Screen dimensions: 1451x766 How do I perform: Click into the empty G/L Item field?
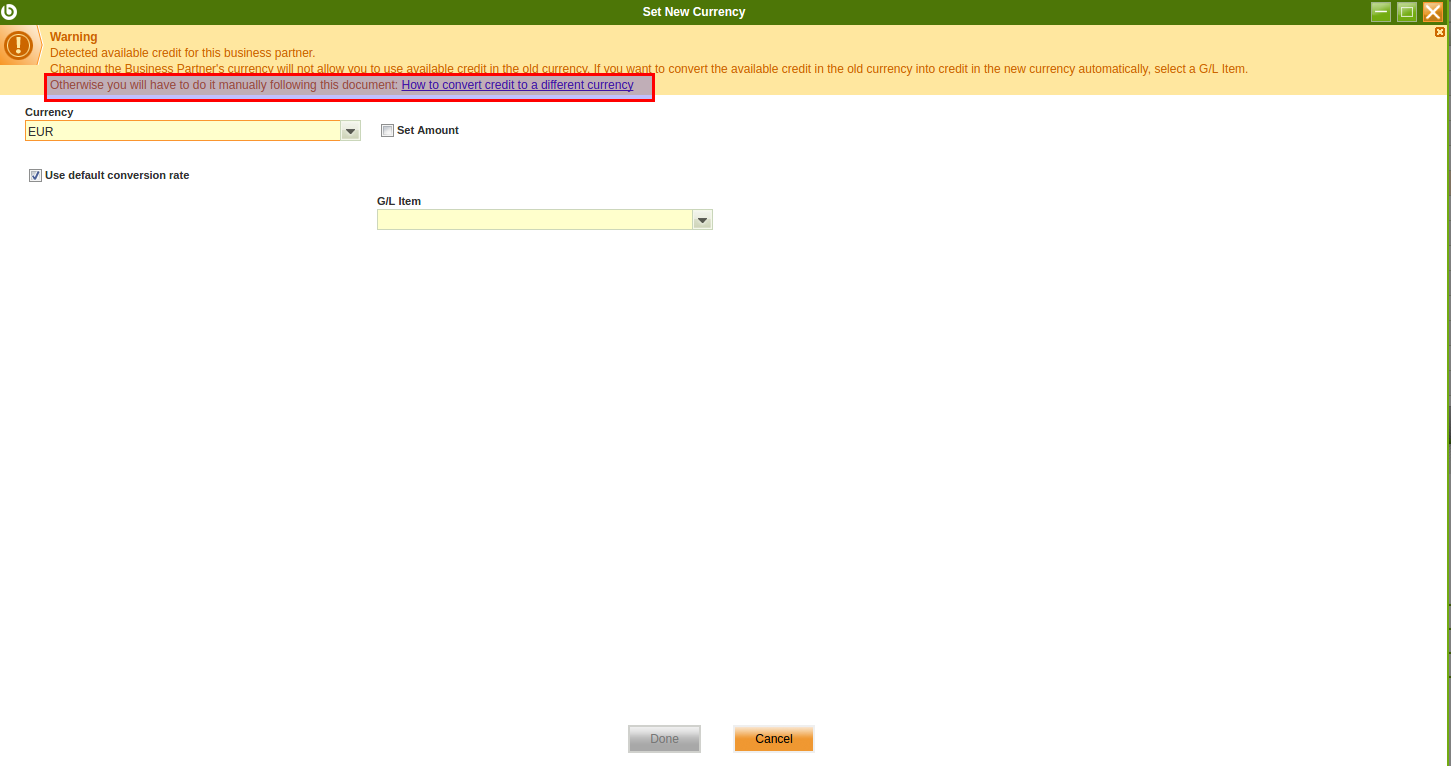535,220
